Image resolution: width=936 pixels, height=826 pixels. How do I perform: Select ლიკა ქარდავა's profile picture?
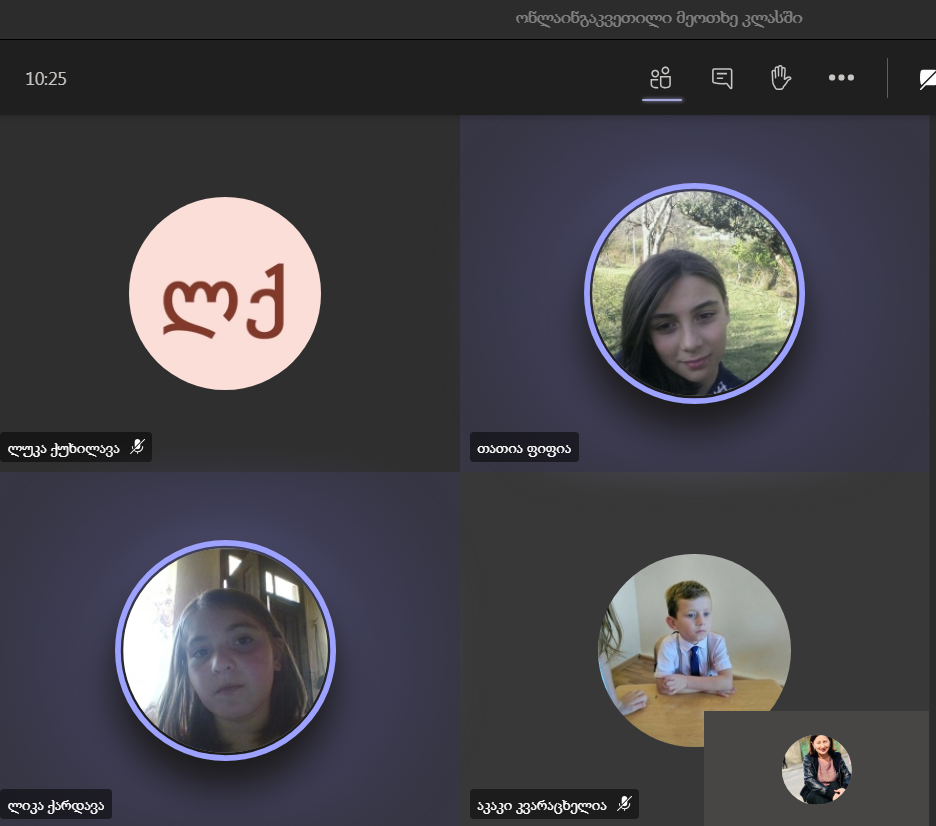click(x=226, y=650)
